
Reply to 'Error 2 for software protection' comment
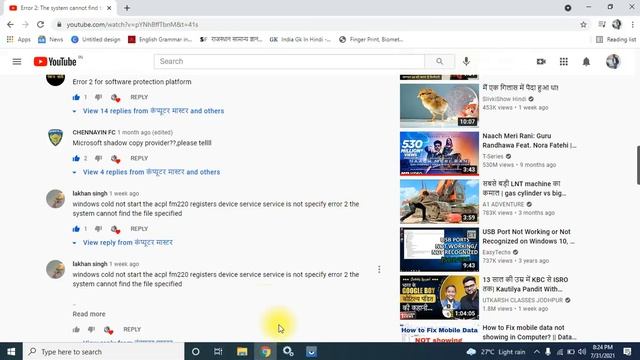[139, 97]
